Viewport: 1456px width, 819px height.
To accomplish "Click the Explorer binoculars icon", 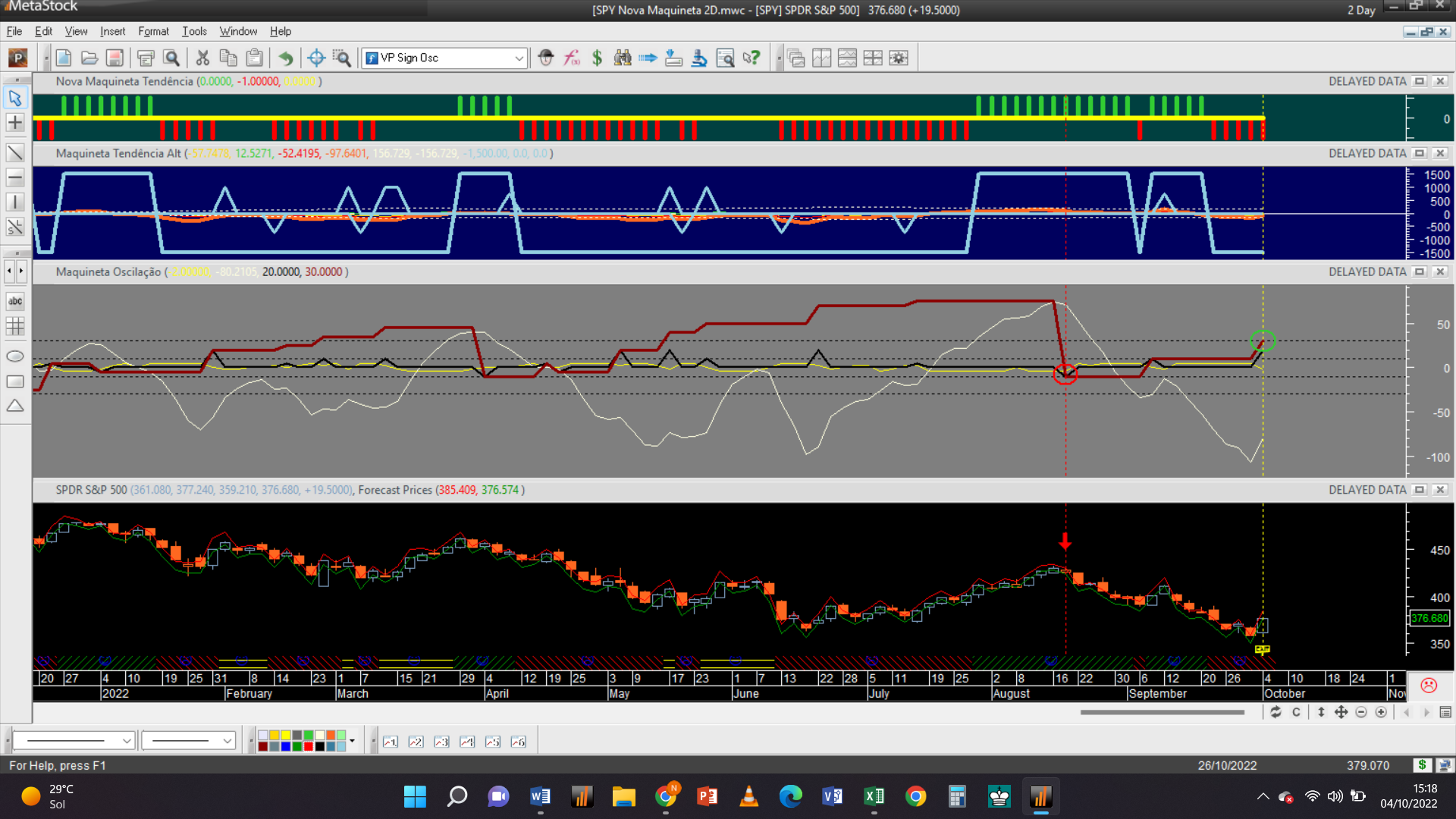I will [623, 58].
